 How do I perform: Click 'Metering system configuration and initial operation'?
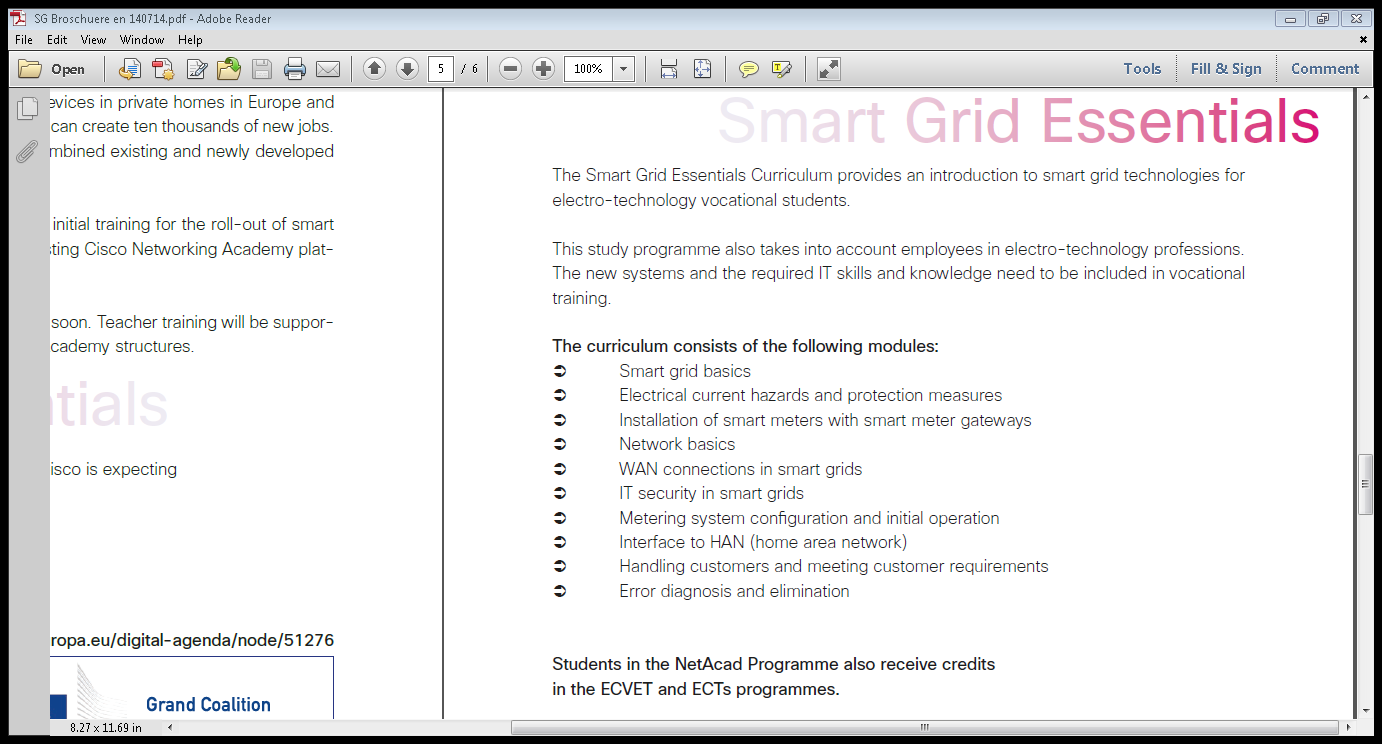click(x=809, y=518)
